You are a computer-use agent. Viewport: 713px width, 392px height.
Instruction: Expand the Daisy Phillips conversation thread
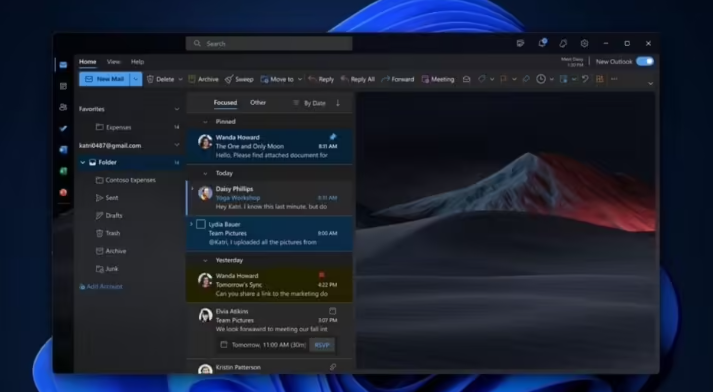point(192,189)
